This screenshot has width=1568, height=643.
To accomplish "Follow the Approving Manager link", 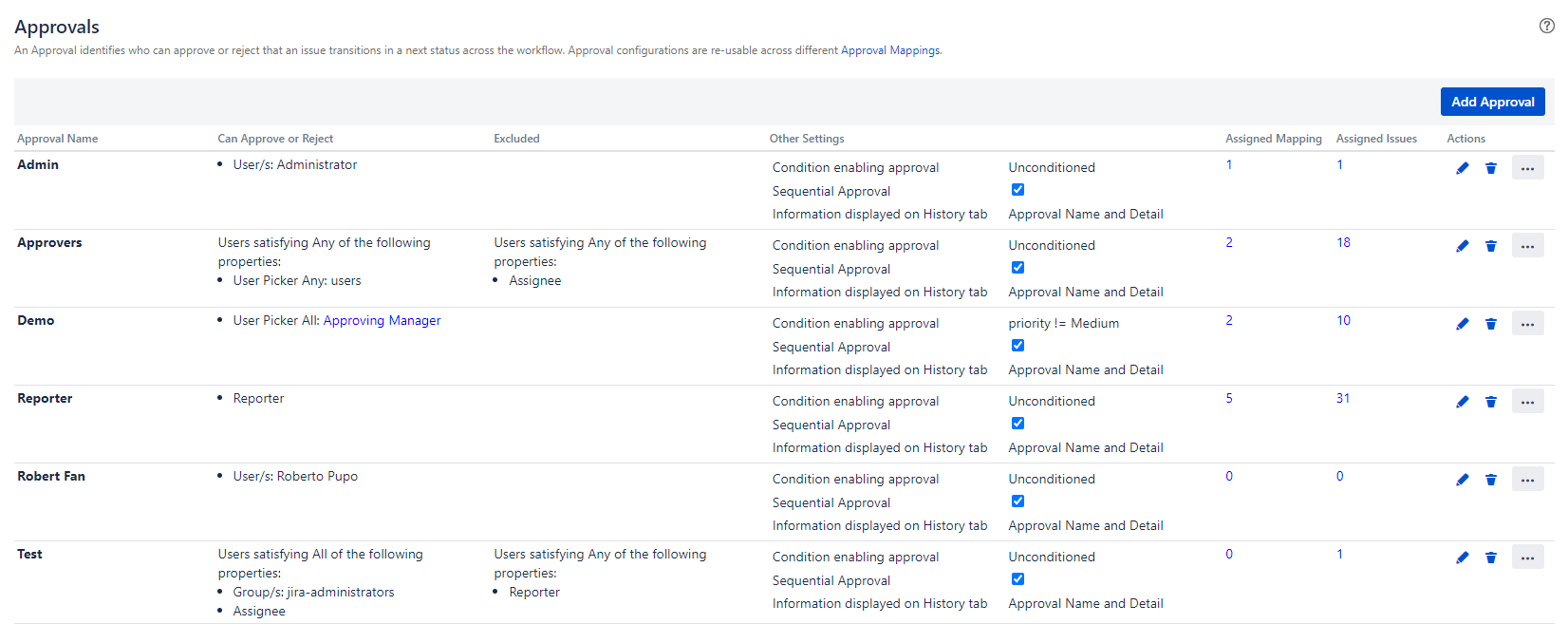I will pyautogui.click(x=382, y=321).
